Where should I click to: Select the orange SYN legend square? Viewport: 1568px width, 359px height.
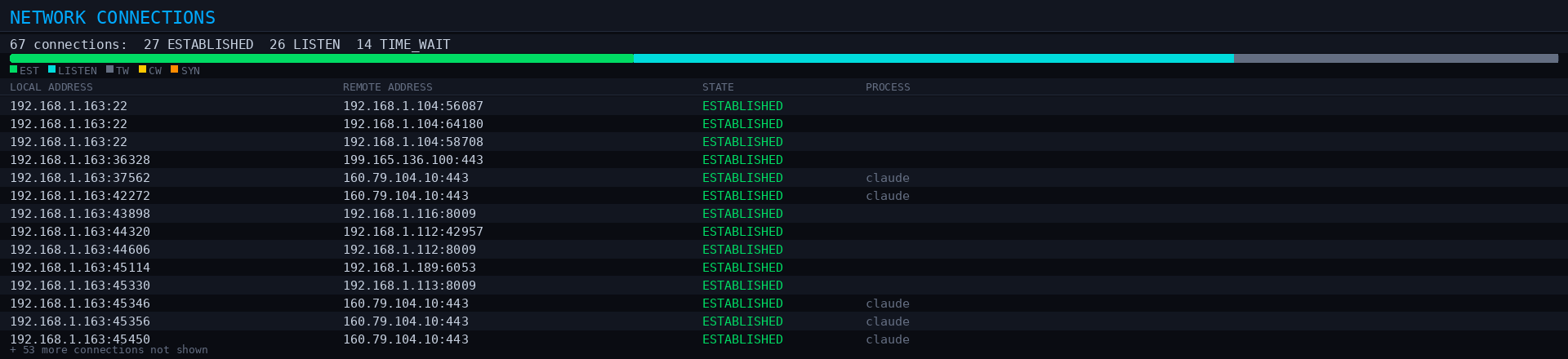click(x=174, y=69)
